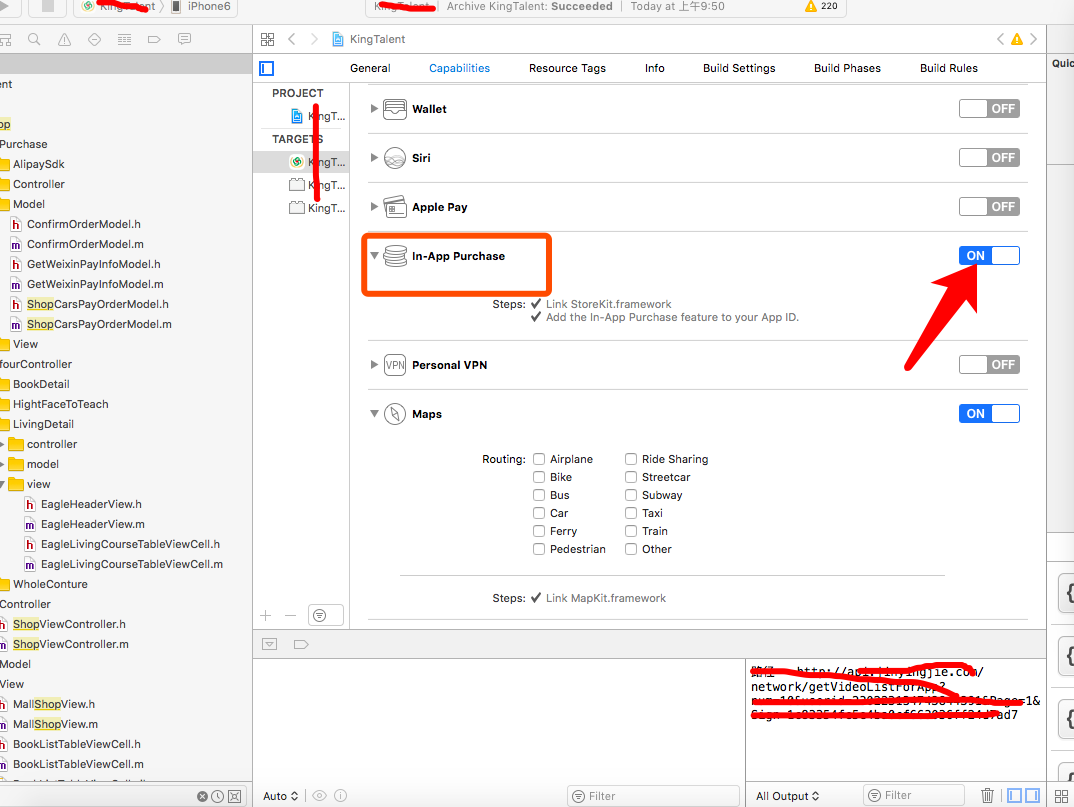Image resolution: width=1074 pixels, height=807 pixels.
Task: Switch to the Build Settings tab
Action: [x=739, y=68]
